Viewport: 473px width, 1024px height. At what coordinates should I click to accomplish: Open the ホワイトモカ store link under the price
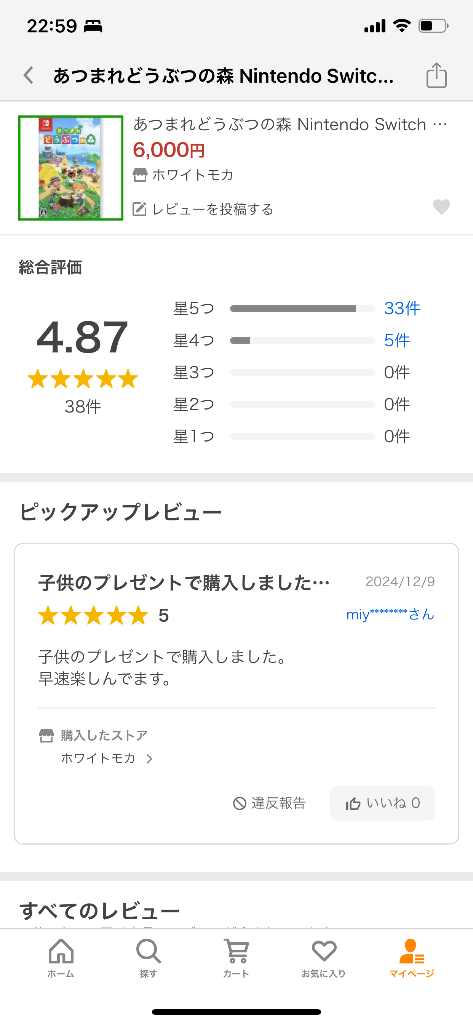(x=184, y=175)
